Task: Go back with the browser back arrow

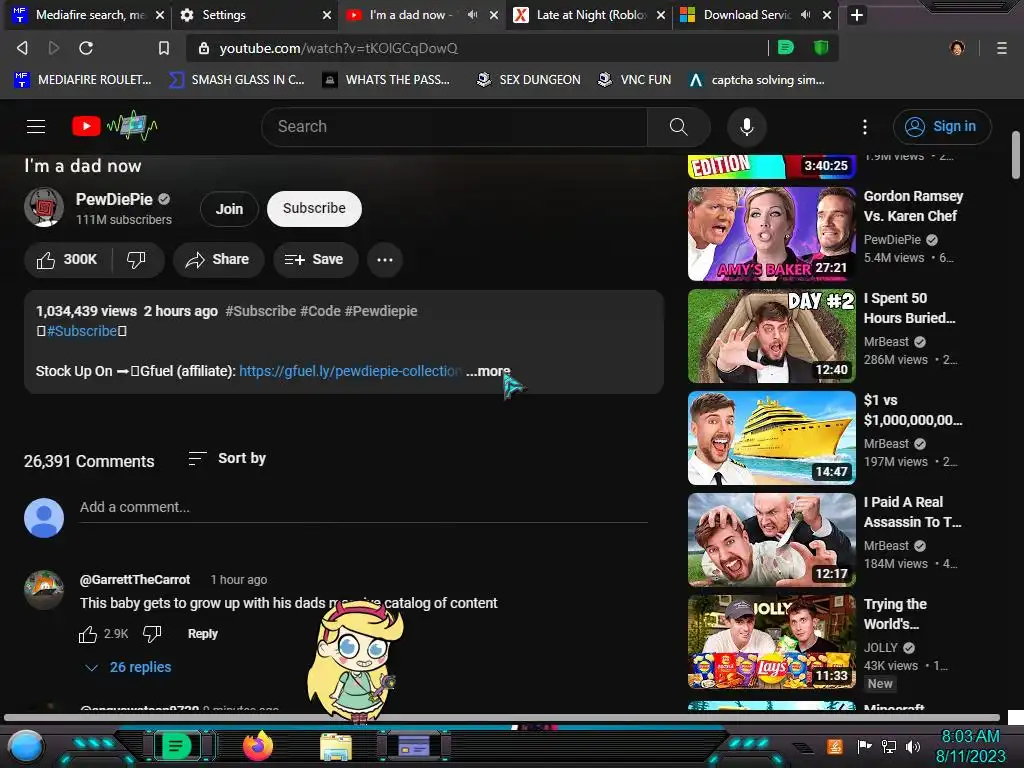Action: [x=22, y=48]
